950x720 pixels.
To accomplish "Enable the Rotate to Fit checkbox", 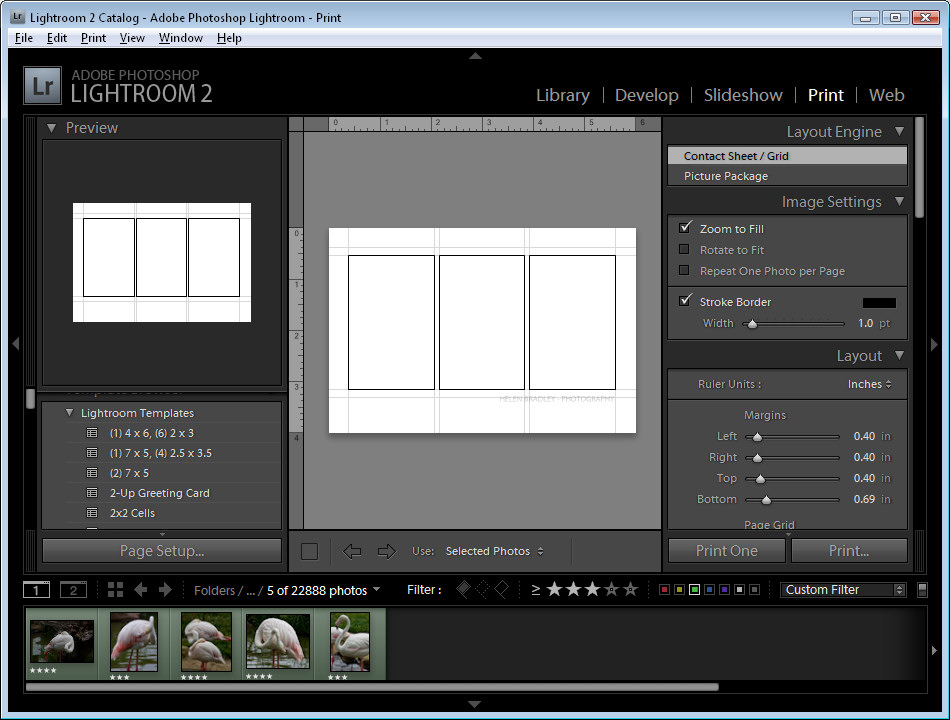I will tap(684, 249).
